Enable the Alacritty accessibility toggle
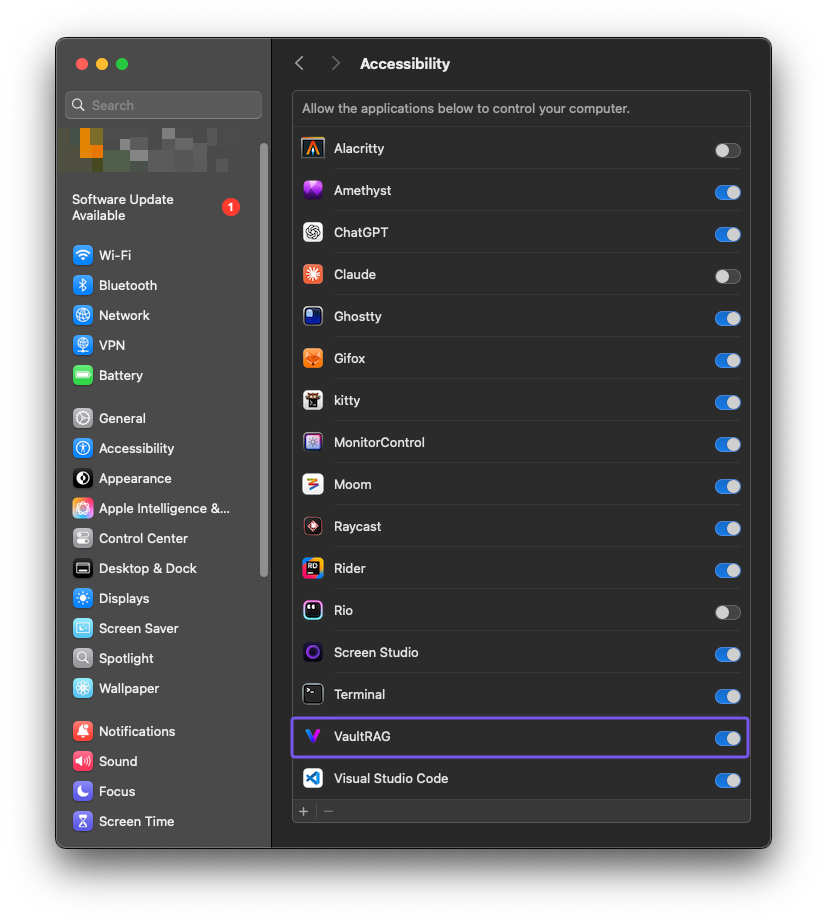 tap(728, 151)
